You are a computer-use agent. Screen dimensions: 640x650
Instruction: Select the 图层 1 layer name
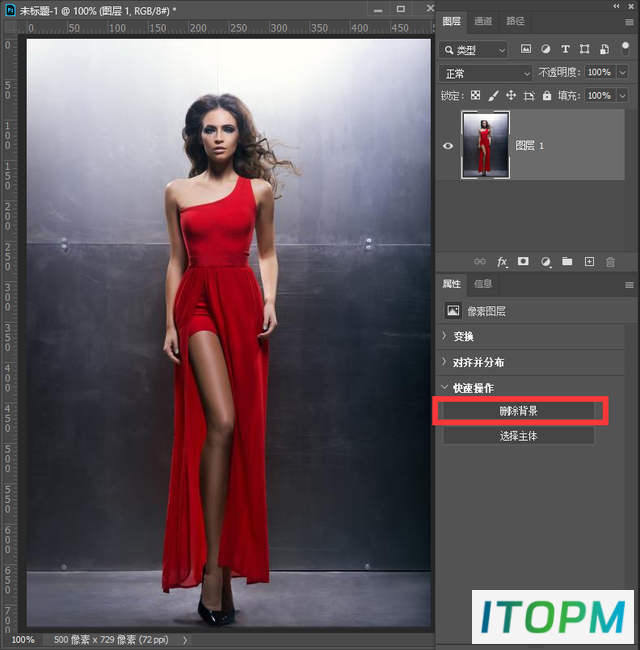coord(529,146)
